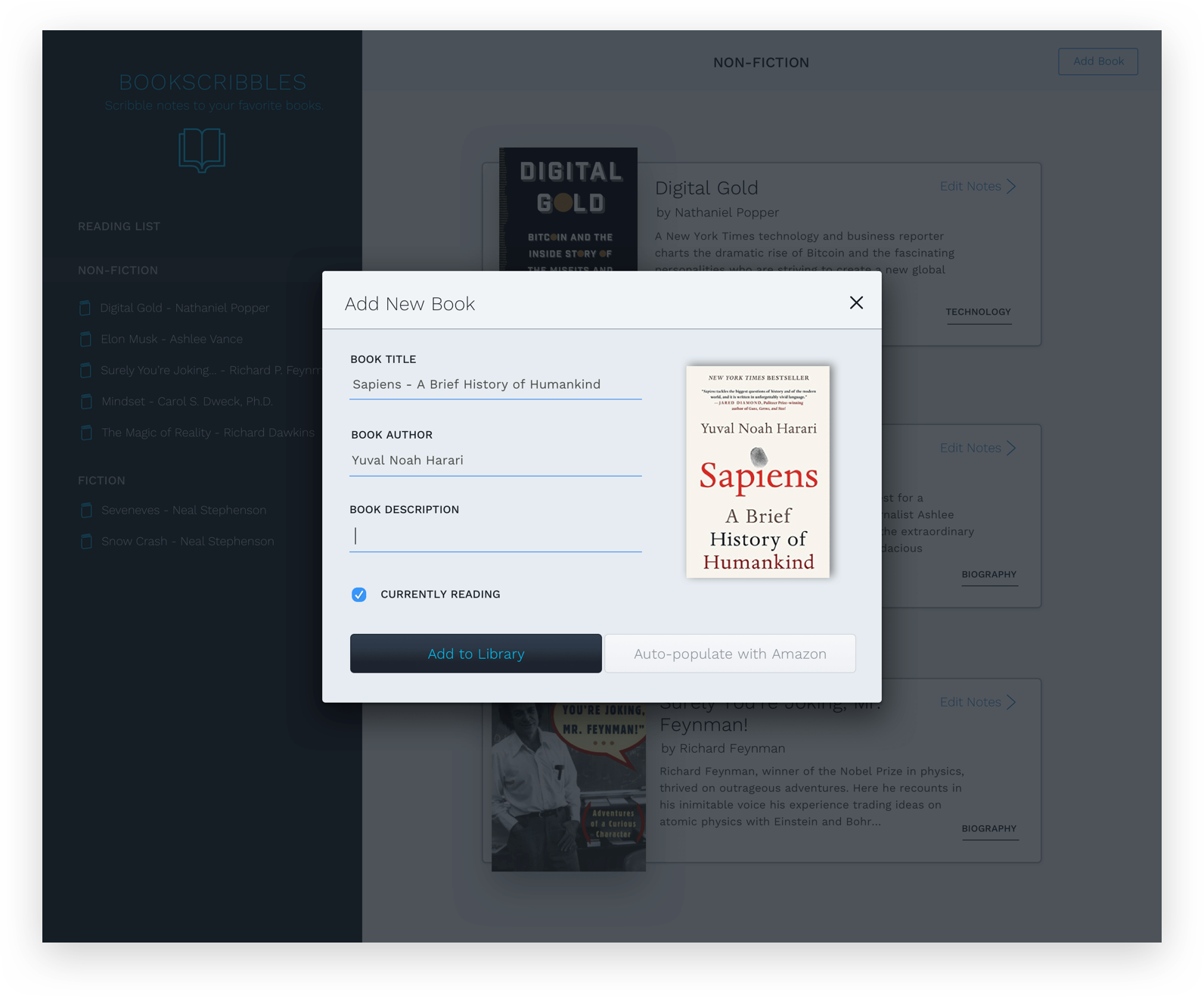Click book icon beside Digital Gold entry
Screen dimensions: 1204x997
(x=85, y=308)
